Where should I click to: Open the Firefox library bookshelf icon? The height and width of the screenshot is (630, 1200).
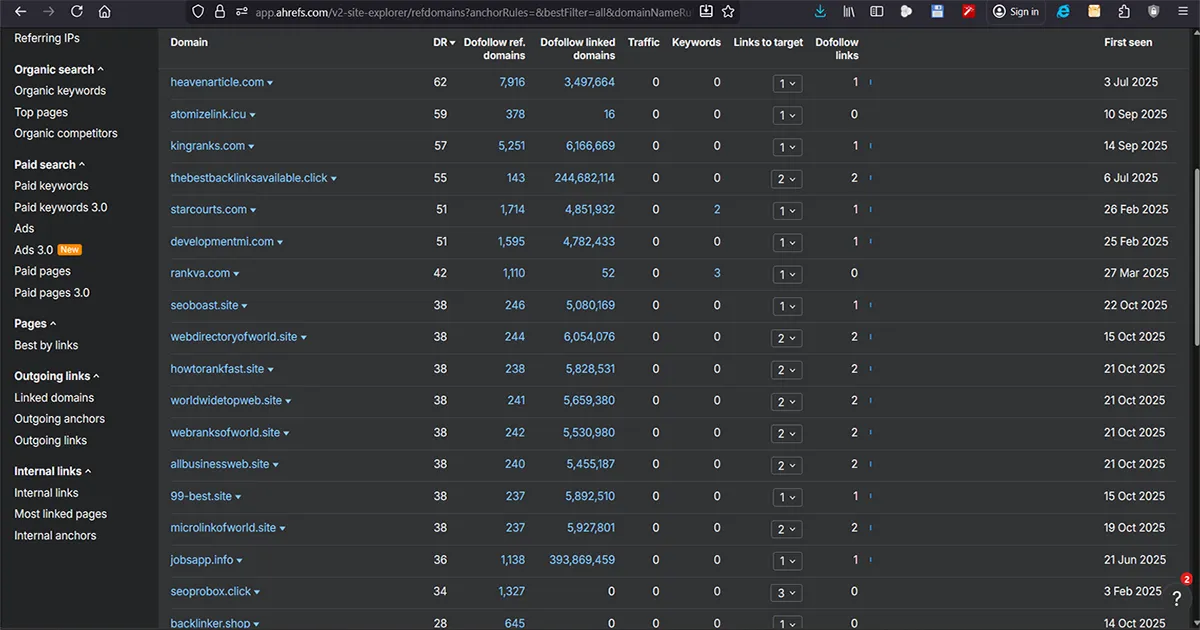pyautogui.click(x=849, y=12)
